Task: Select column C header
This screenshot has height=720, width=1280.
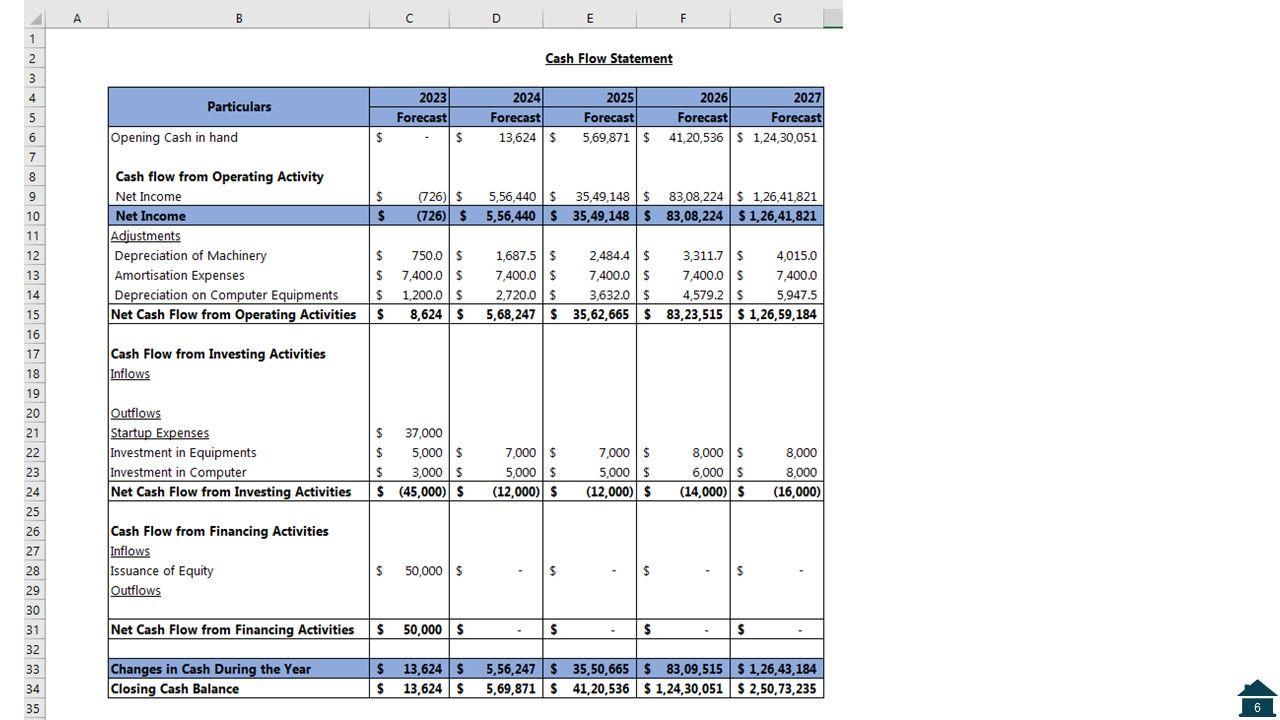Action: tap(409, 18)
